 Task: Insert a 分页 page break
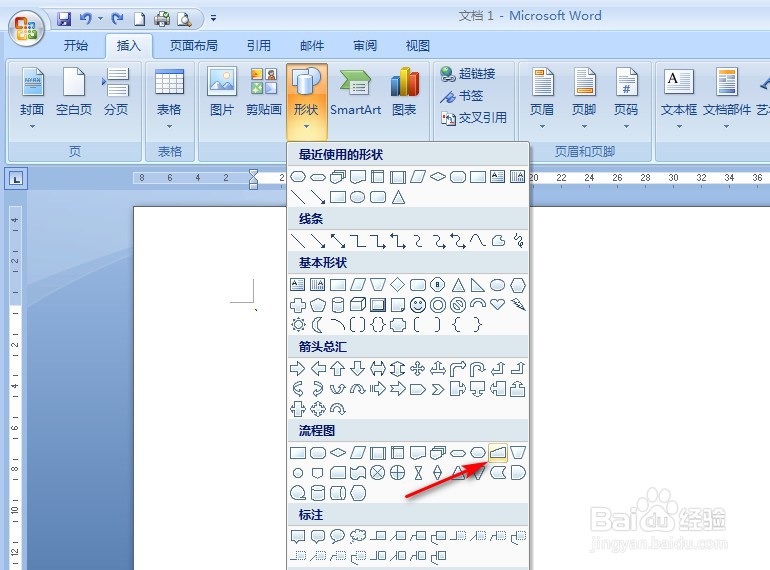coord(116,92)
